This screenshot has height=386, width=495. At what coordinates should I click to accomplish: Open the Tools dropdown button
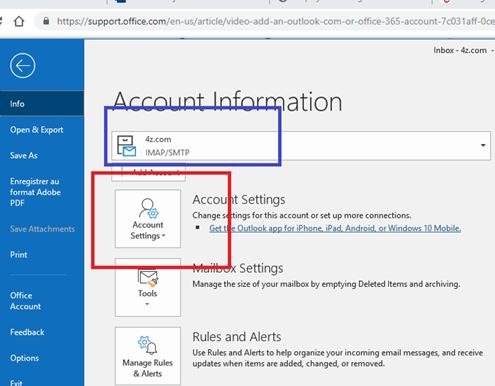[x=148, y=287]
